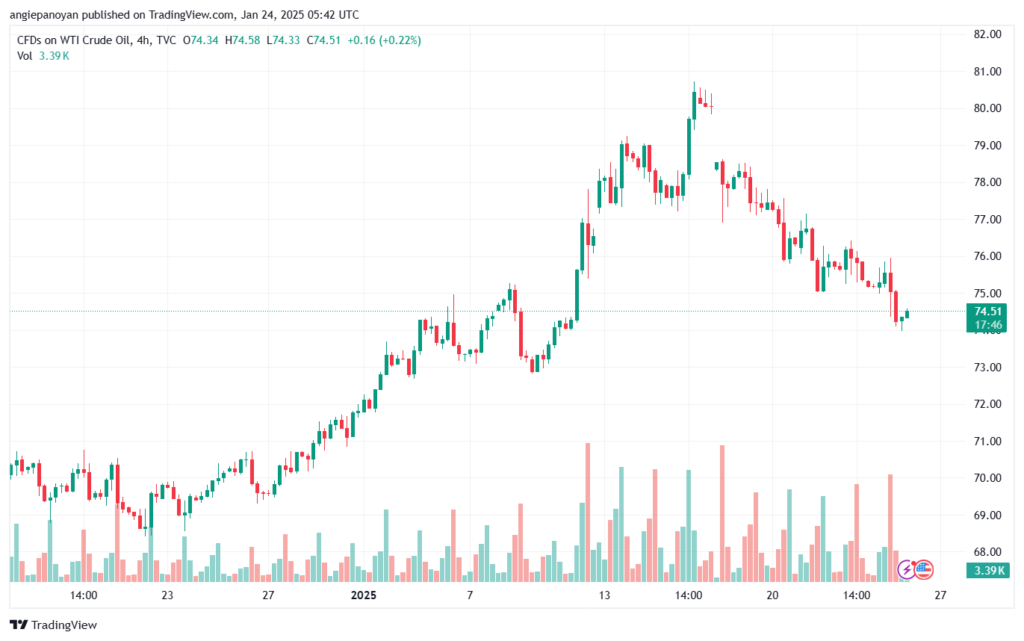Click the 7 date on time axis
The width and height of the screenshot is (1024, 641).
pos(470,595)
